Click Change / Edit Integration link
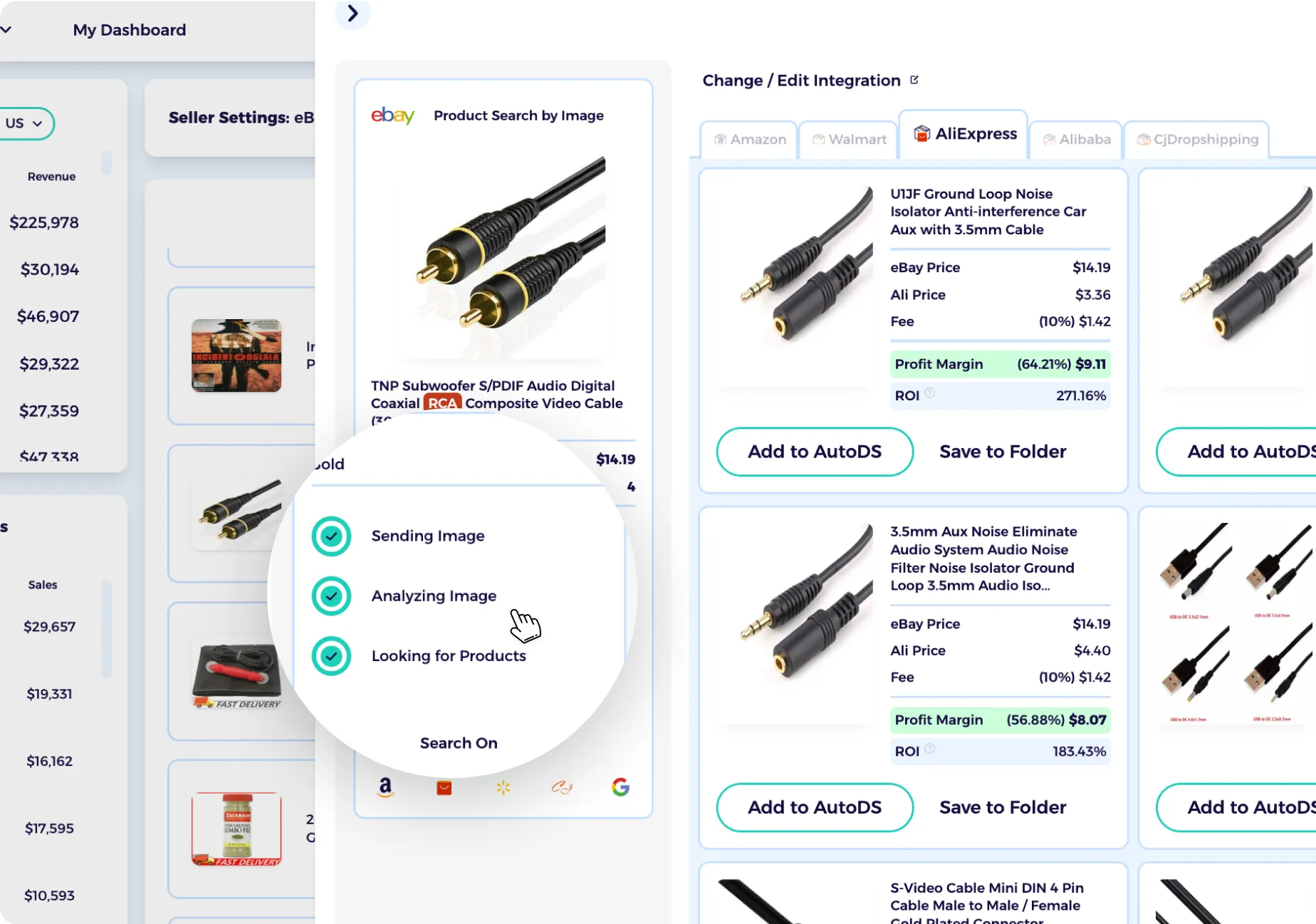 pyautogui.click(x=801, y=81)
